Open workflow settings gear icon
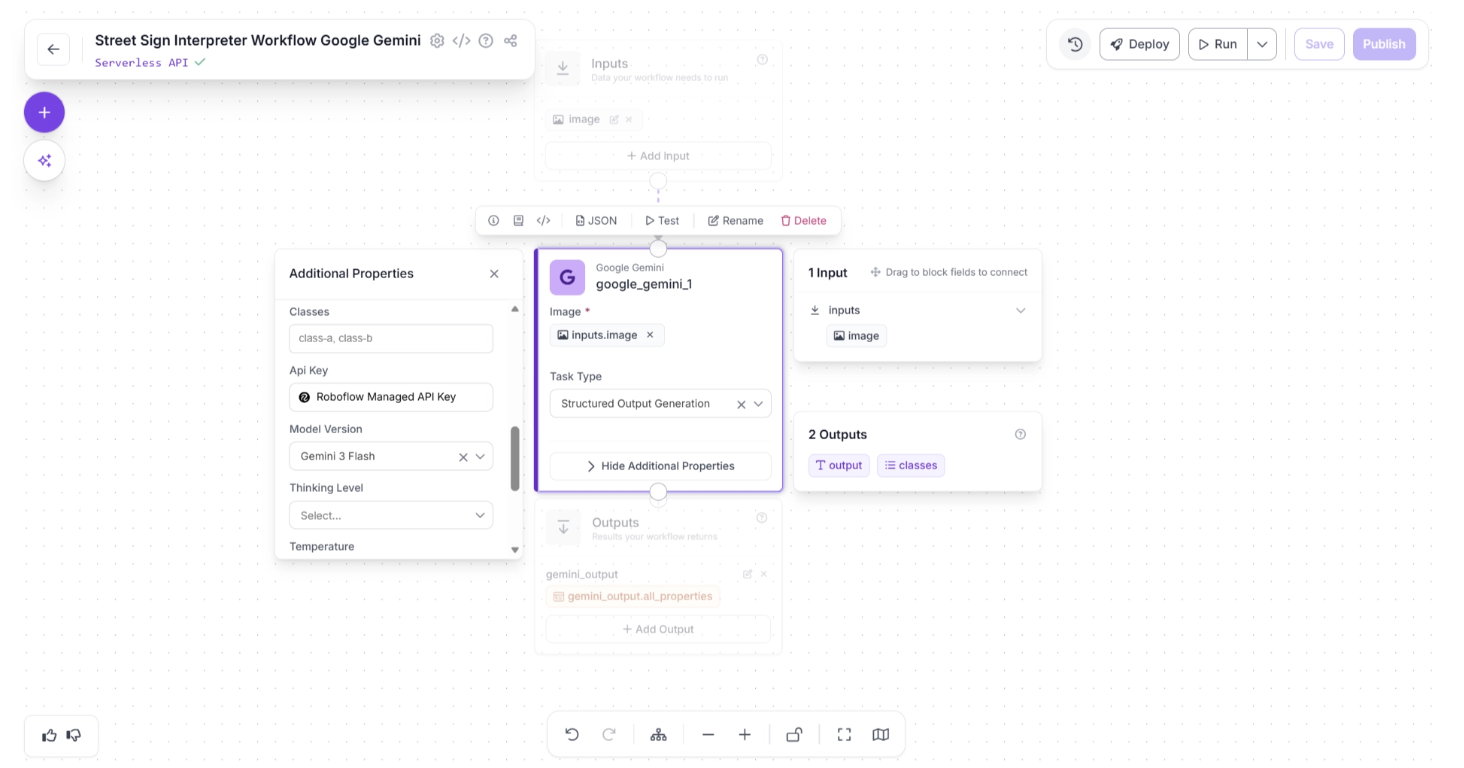Viewport: 1464px width, 768px height. pos(437,41)
